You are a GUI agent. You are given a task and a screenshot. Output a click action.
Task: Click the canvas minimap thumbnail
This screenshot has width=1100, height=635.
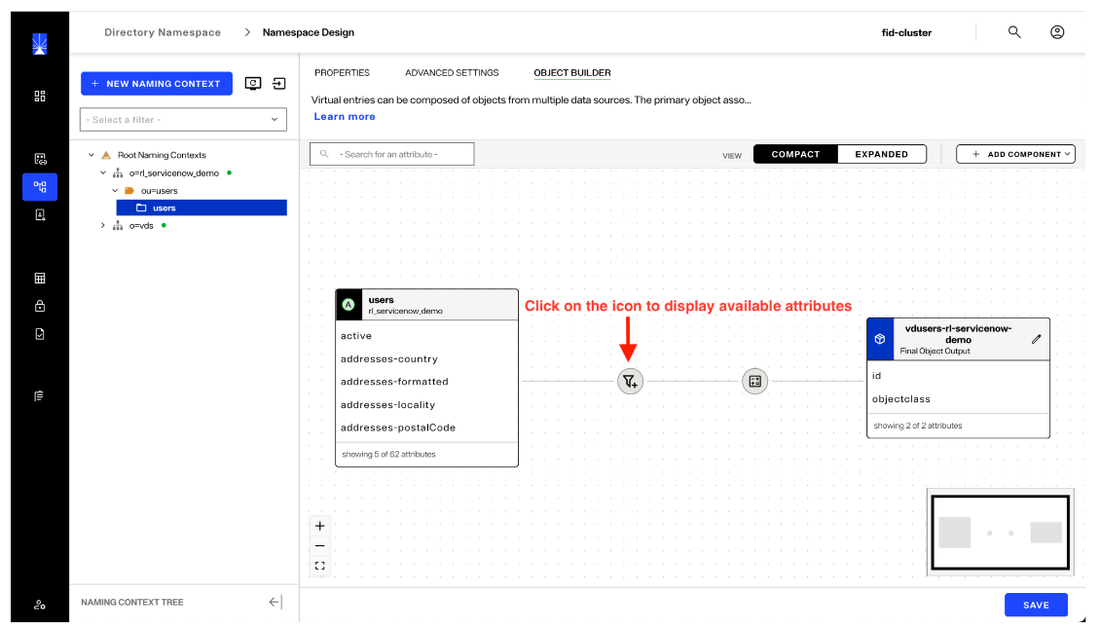pyautogui.click(x=1000, y=533)
